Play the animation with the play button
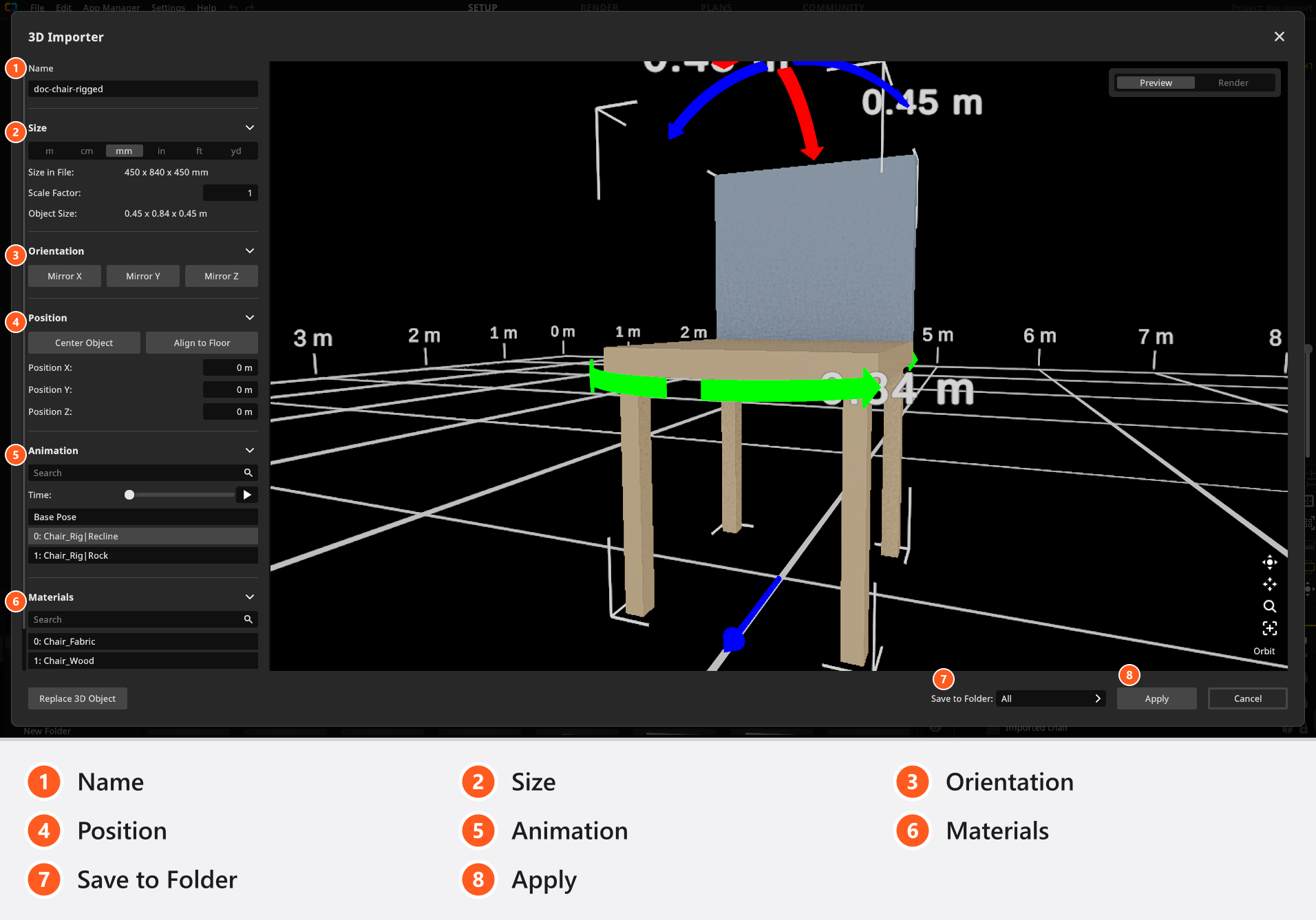The height and width of the screenshot is (920, 1316). [x=247, y=495]
